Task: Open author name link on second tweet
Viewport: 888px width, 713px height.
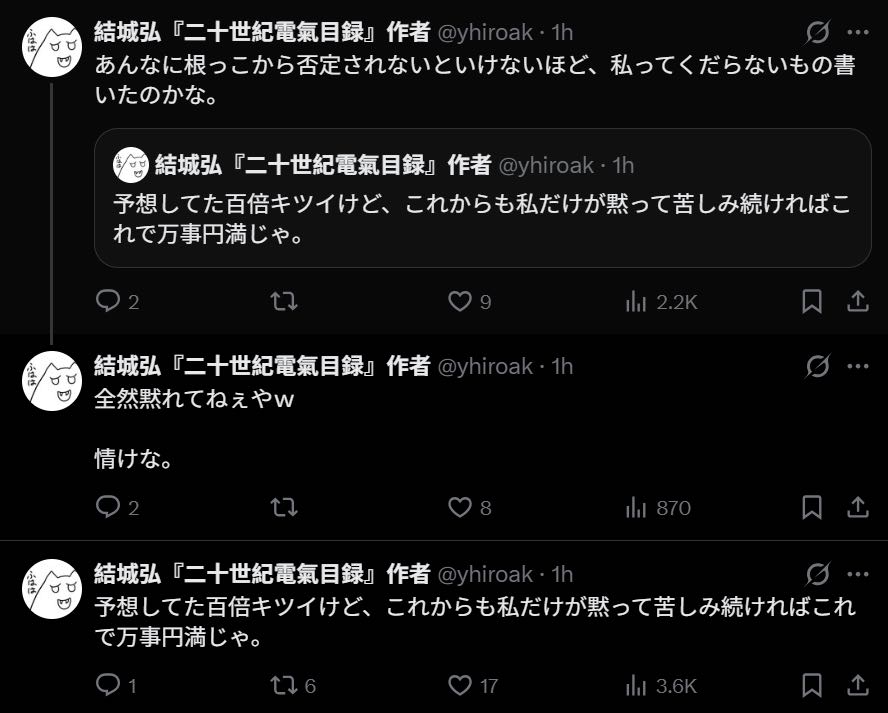Action: (x=262, y=366)
